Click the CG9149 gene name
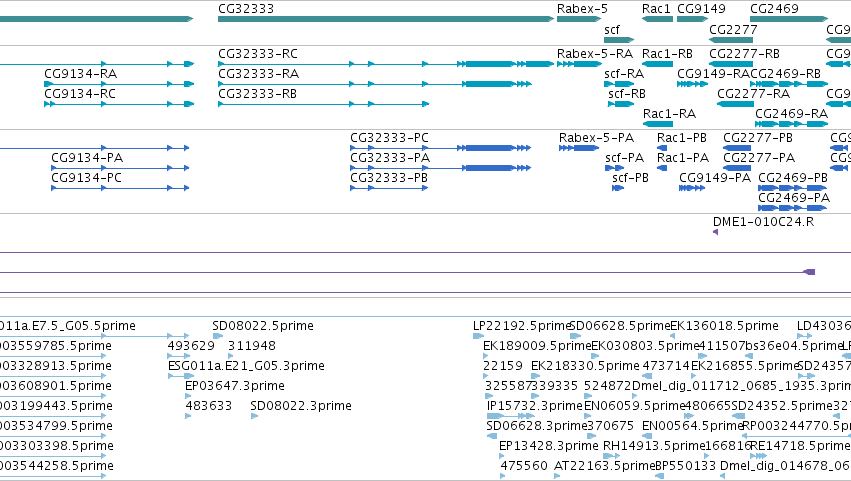851x481 pixels. [701, 9]
